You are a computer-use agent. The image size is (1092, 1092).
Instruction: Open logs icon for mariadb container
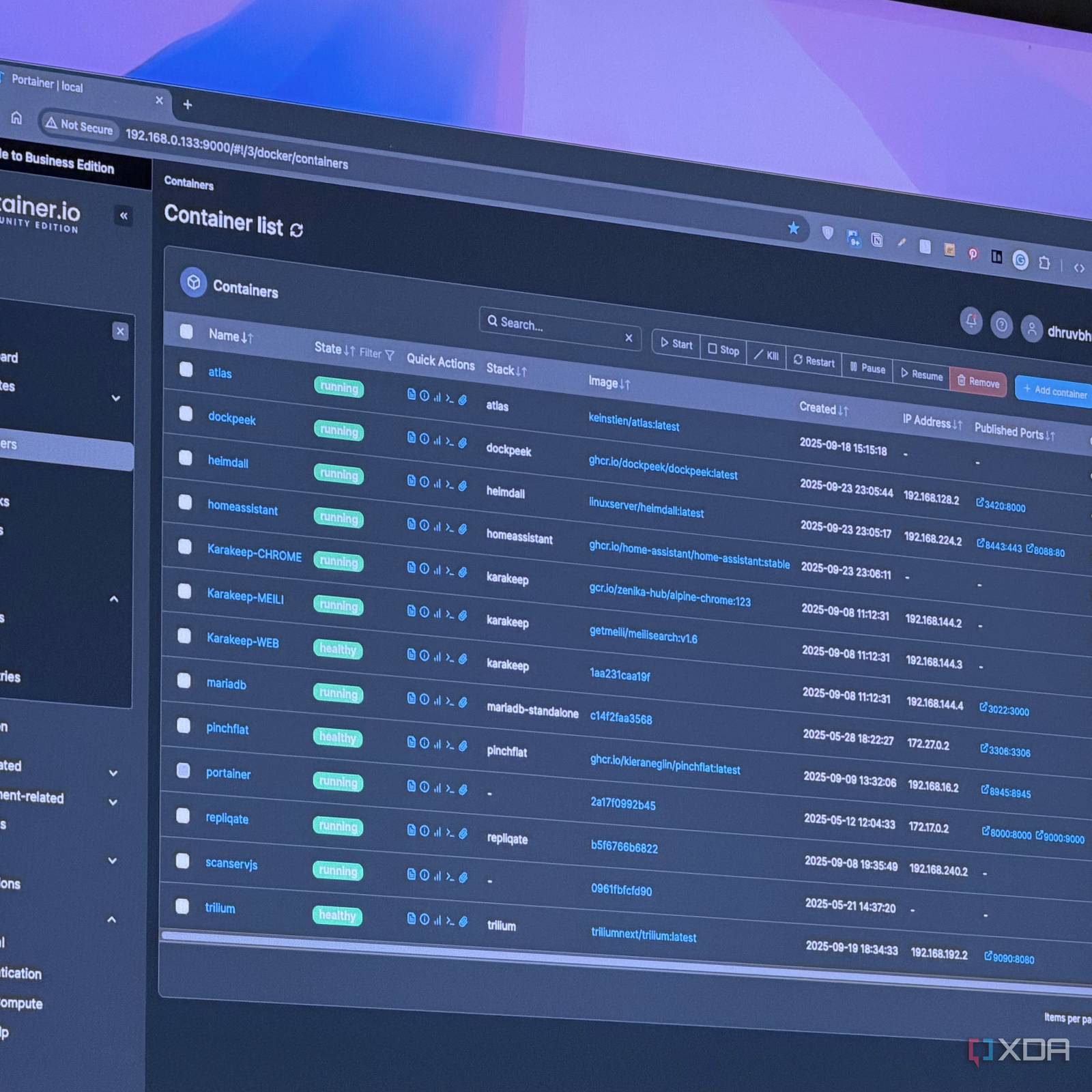[412, 698]
